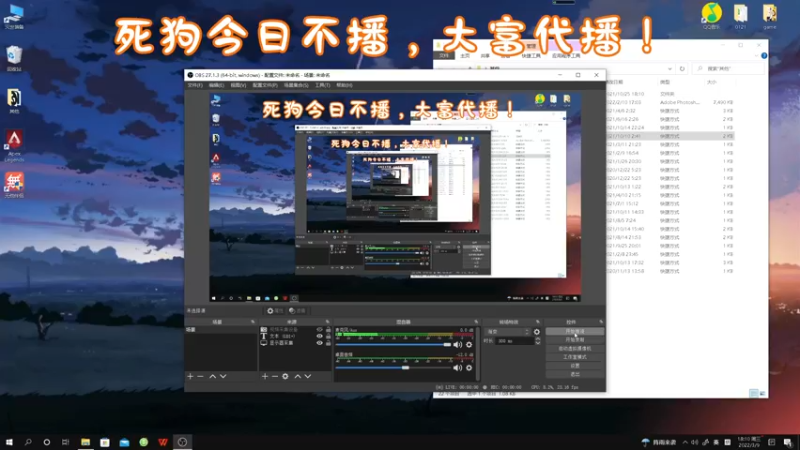Open the OBS Scene Collection menu

[296, 85]
